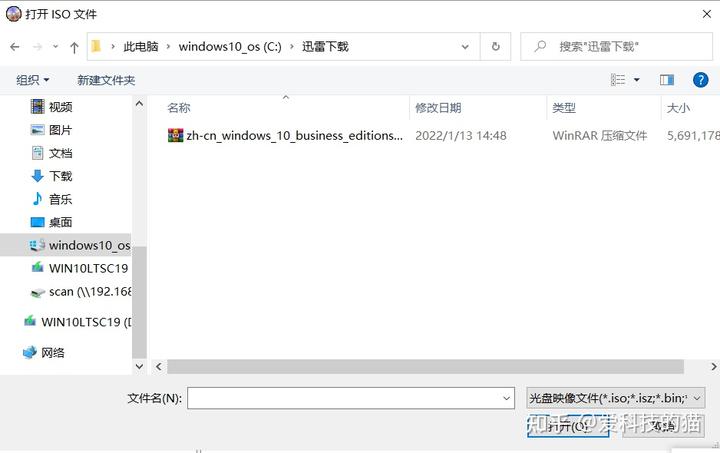This screenshot has height=453, width=720.
Task: Click the WinRAR icon of the ISO file
Action: pos(175,135)
